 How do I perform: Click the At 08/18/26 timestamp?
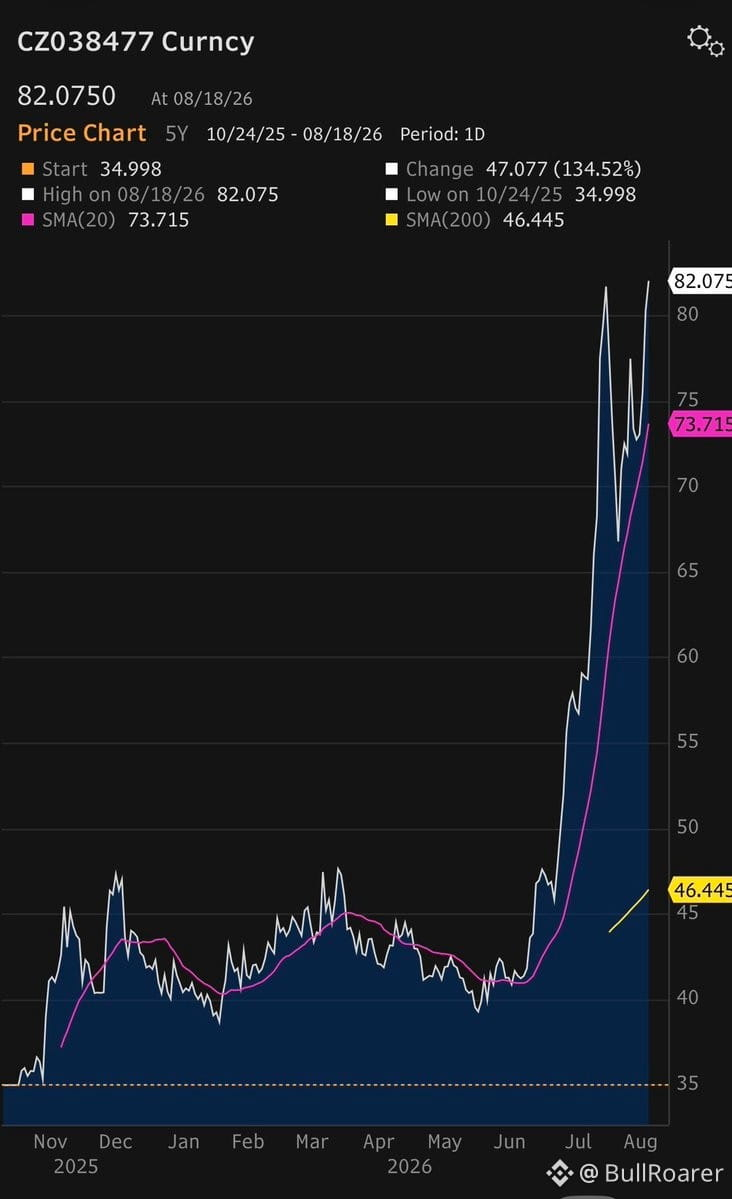point(201,99)
